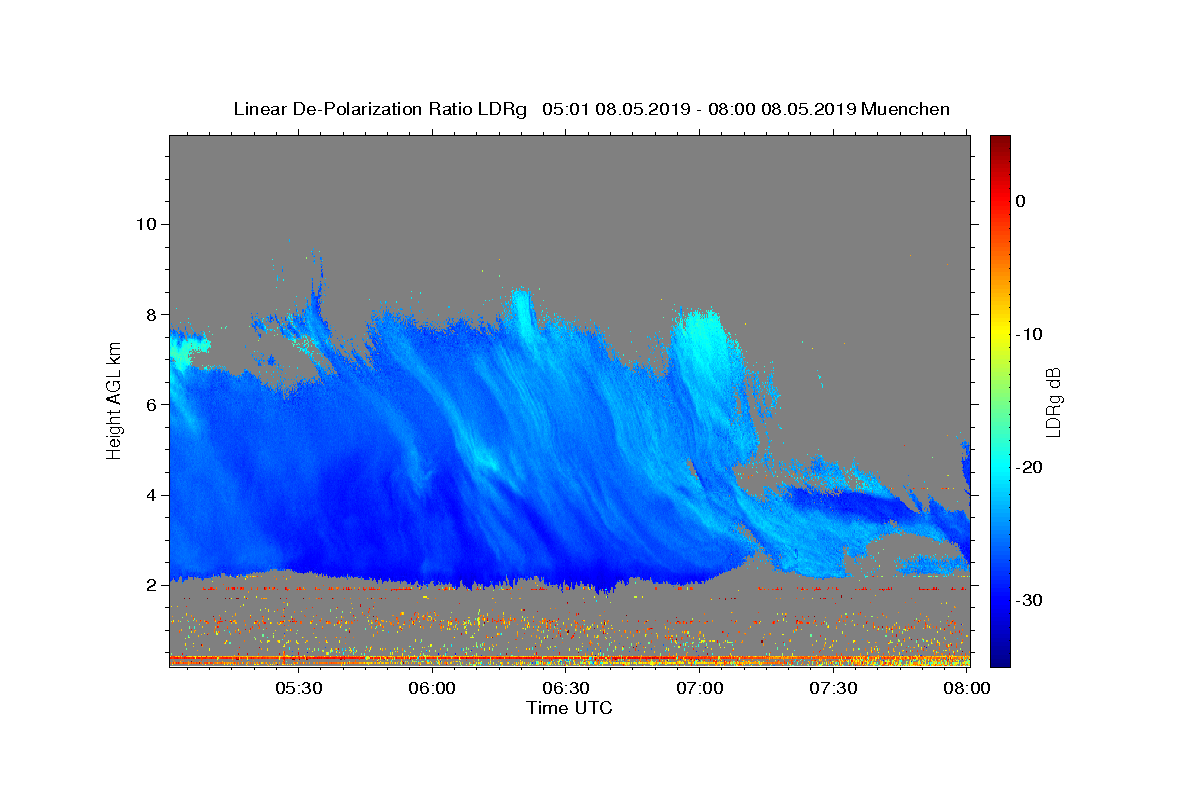The height and width of the screenshot is (800, 1200).
Task: Click the colorbar value label -30
Action: click(1029, 600)
